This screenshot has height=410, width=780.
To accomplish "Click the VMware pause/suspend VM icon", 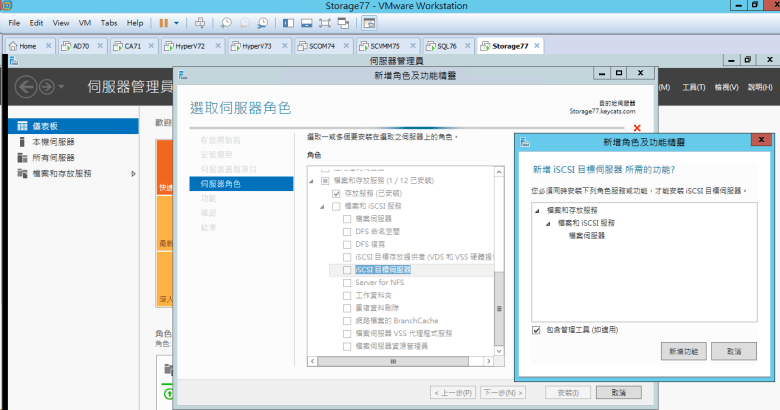I will pos(164,22).
